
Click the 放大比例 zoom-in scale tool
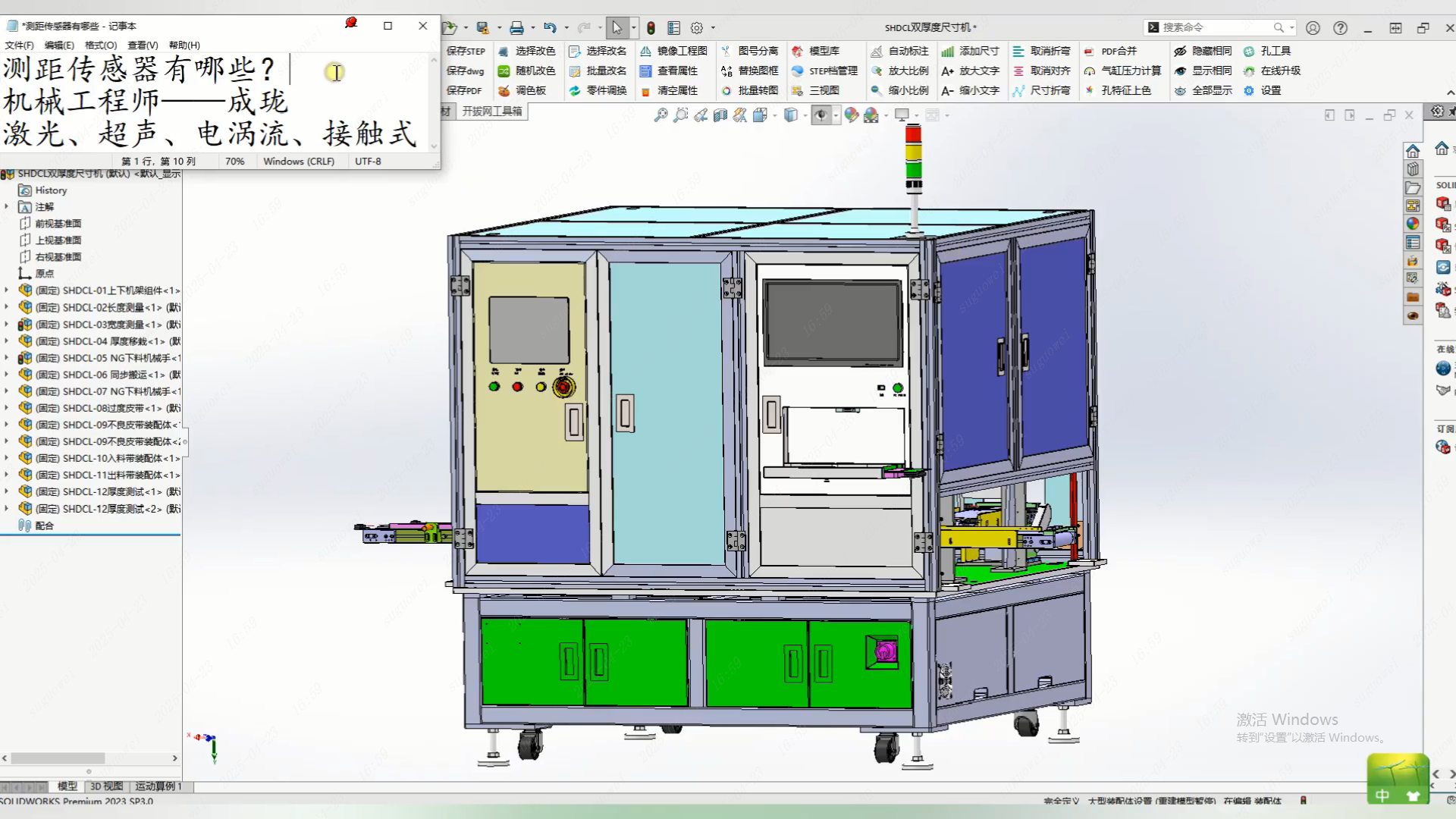pyautogui.click(x=899, y=71)
